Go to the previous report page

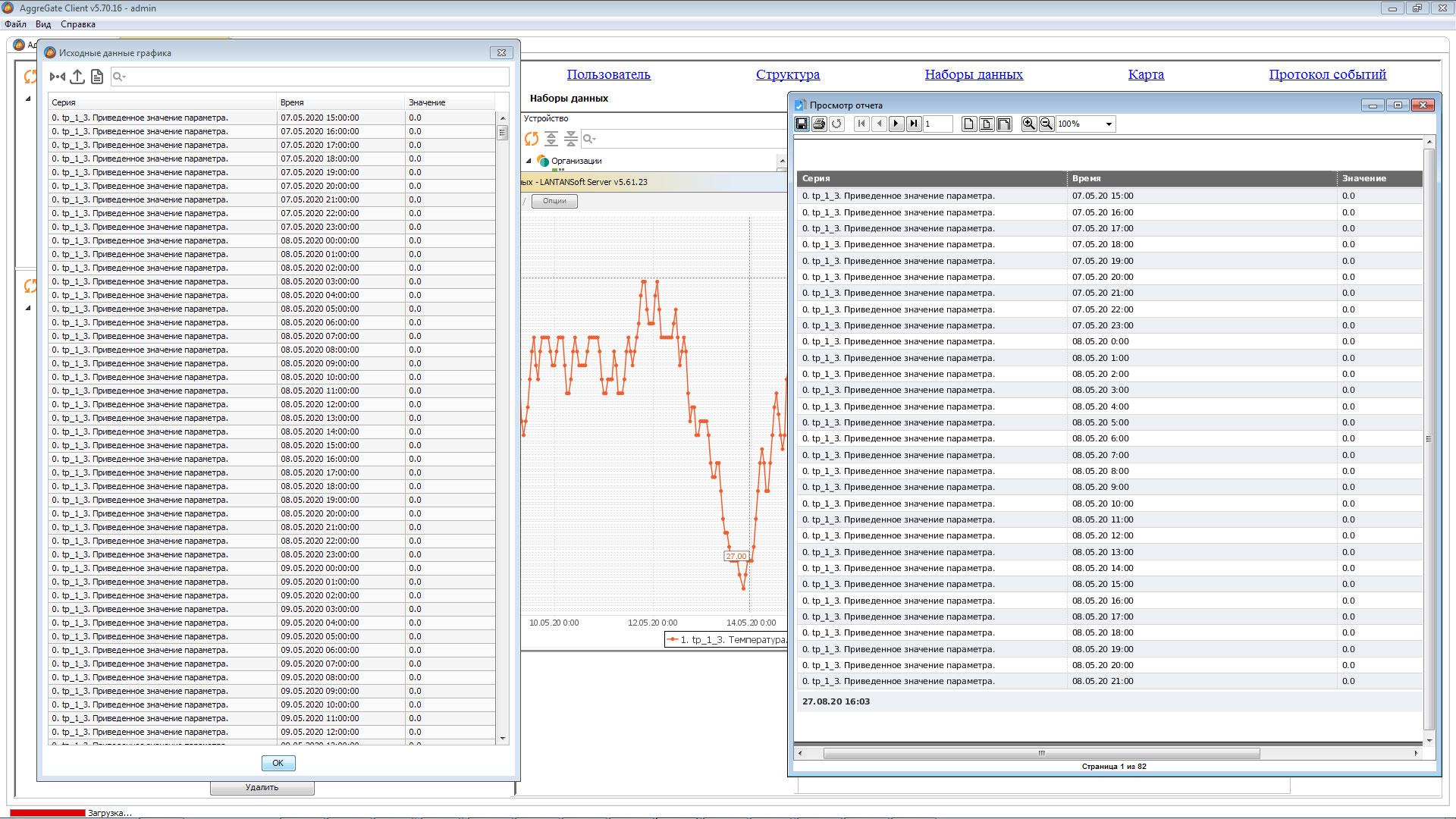[879, 124]
